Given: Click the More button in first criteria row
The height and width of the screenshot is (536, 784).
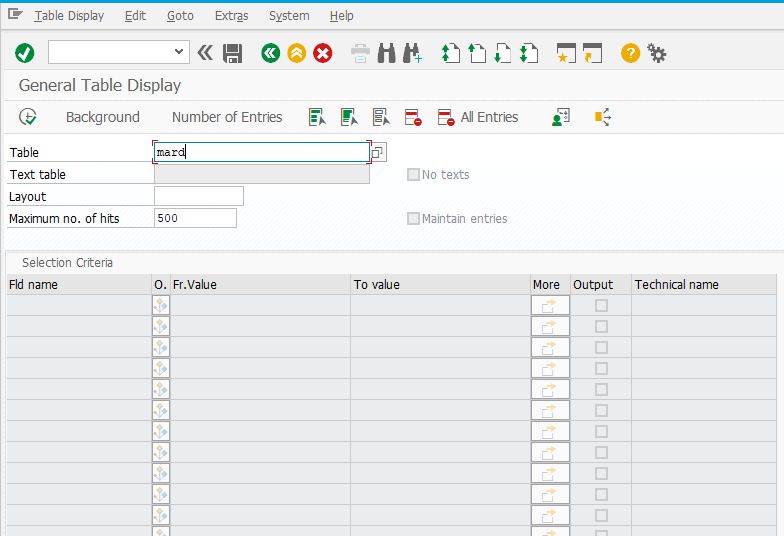Looking at the screenshot, I should (x=550, y=306).
